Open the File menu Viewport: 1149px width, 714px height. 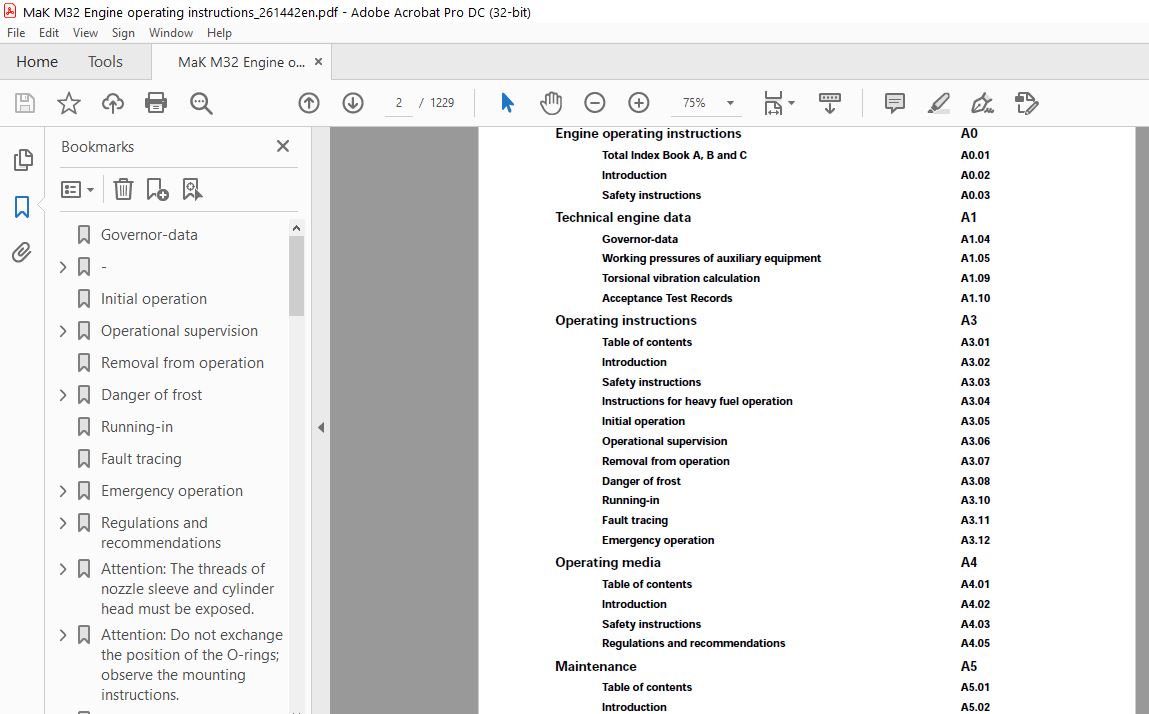coord(16,33)
